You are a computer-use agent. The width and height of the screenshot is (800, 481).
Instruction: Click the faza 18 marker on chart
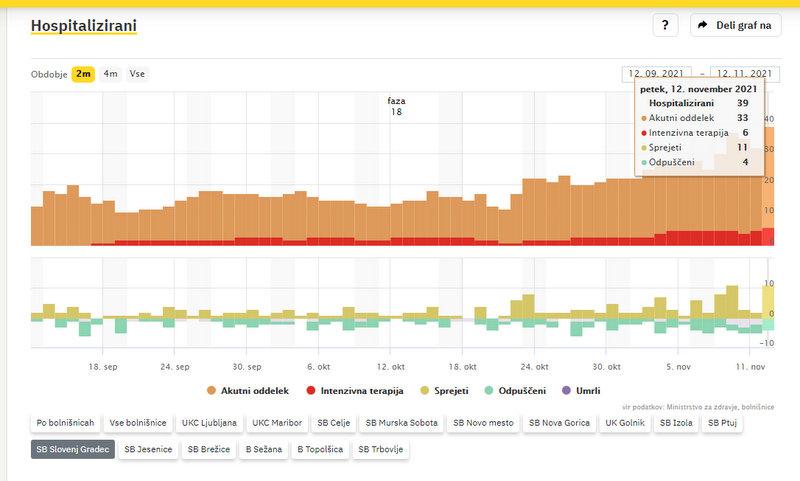click(397, 106)
